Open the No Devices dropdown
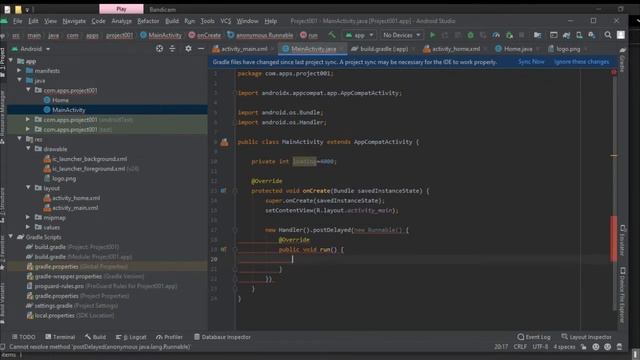640x360 pixels. pos(402,36)
